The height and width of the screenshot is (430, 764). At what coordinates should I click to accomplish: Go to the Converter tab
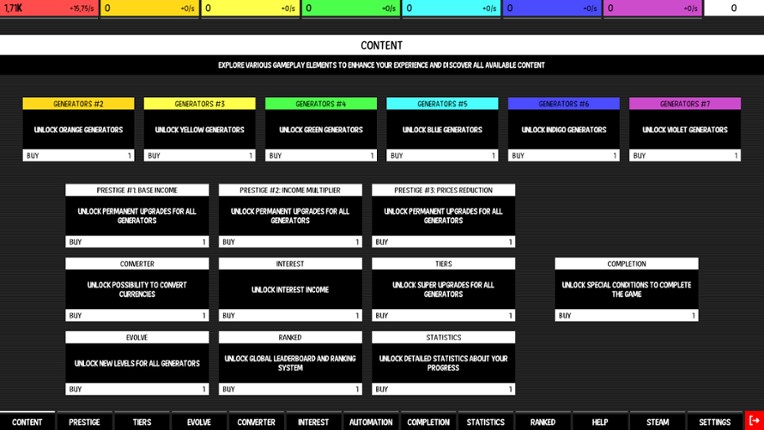click(256, 422)
